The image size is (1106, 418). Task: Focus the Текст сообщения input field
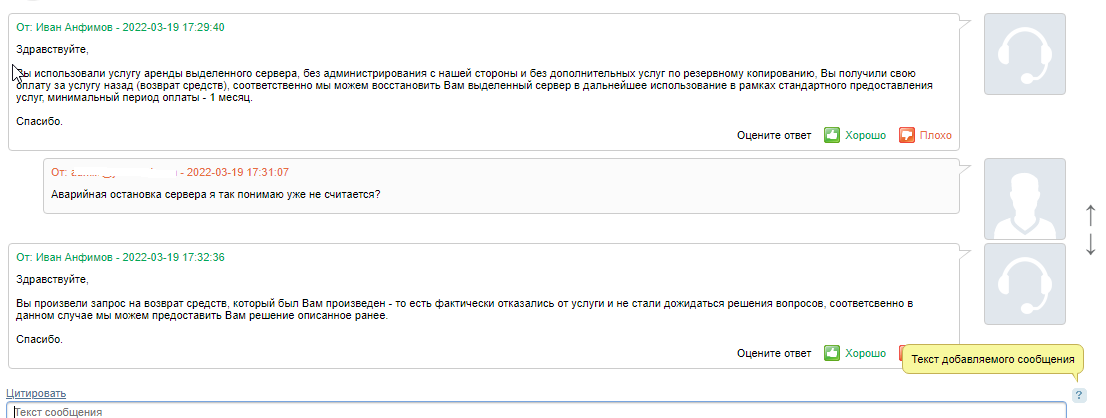(x=536, y=410)
